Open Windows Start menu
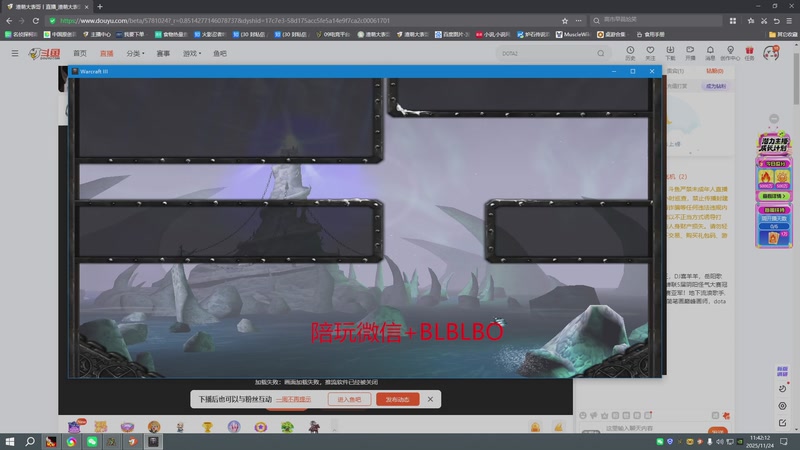Image resolution: width=800 pixels, height=450 pixels. tap(10, 441)
